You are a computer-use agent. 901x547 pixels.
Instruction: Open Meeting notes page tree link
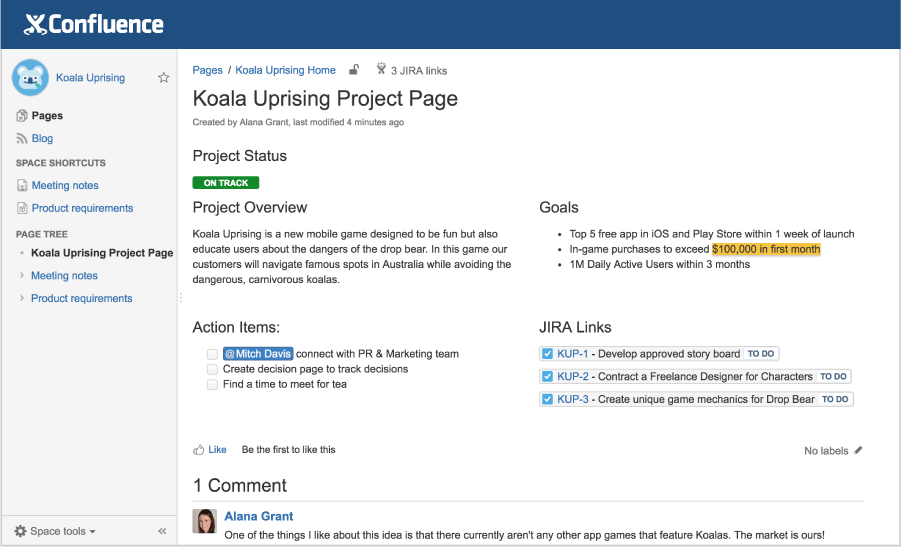click(64, 275)
